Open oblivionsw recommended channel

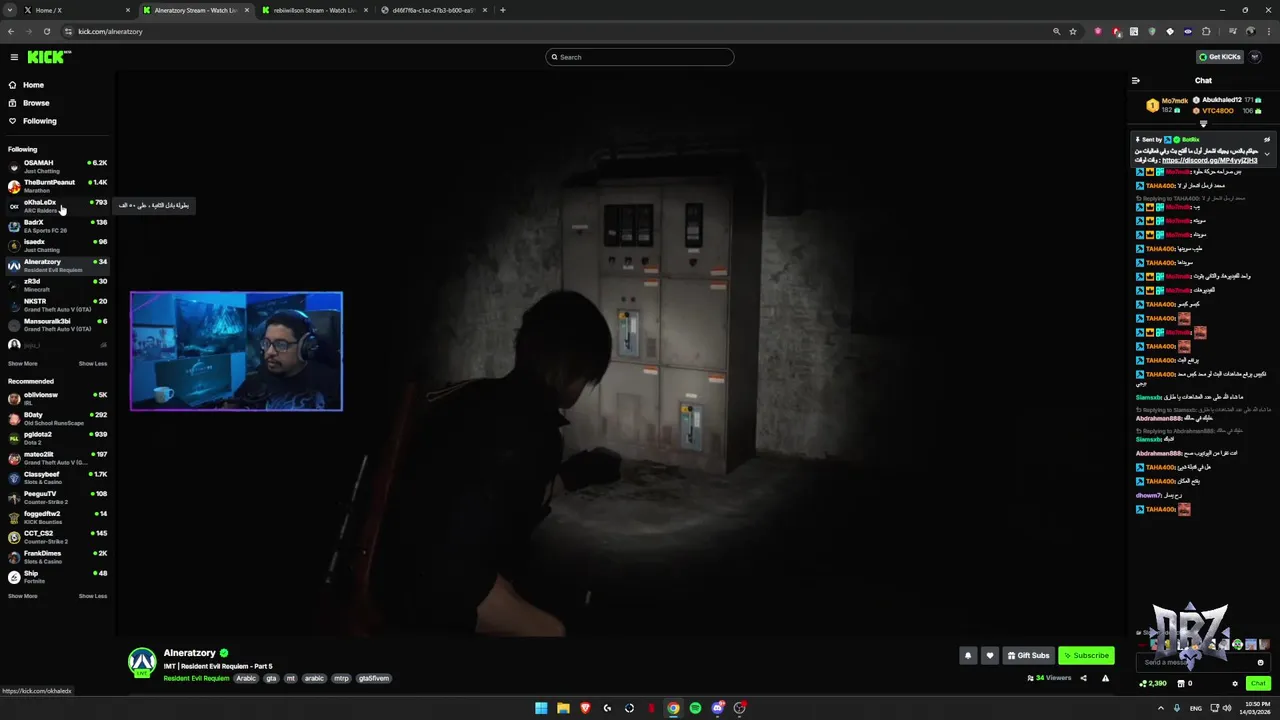57,398
